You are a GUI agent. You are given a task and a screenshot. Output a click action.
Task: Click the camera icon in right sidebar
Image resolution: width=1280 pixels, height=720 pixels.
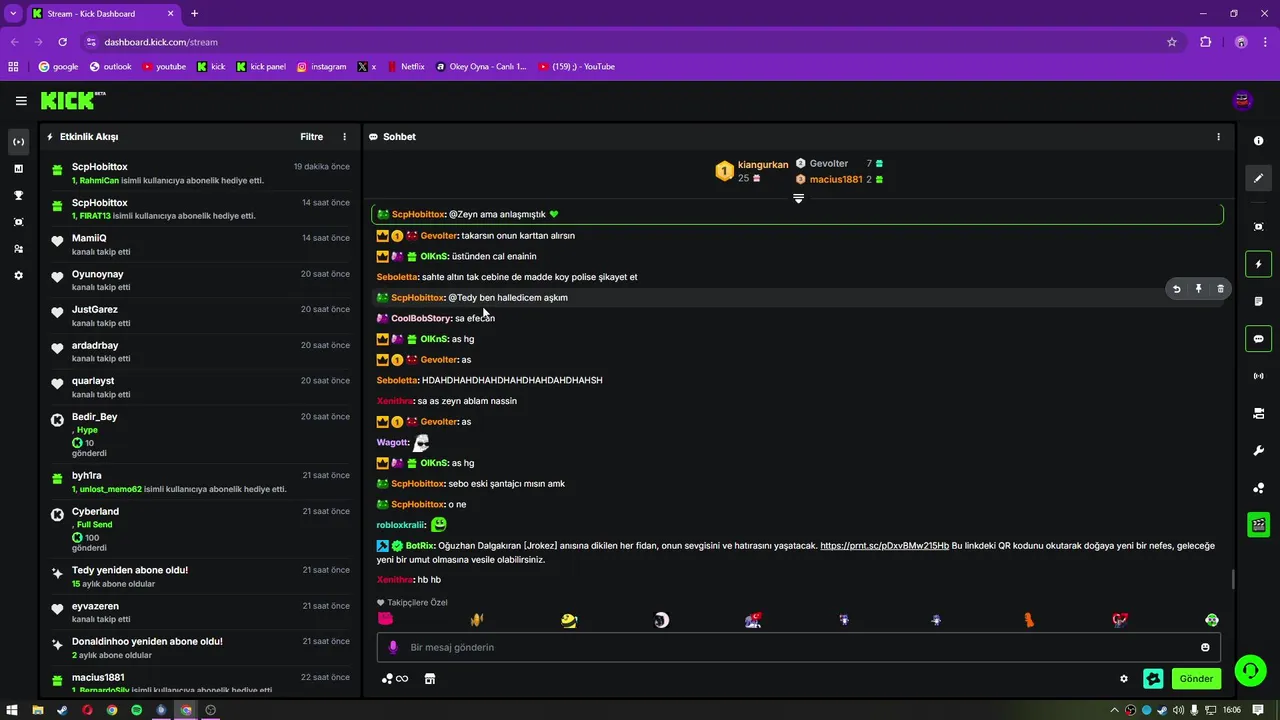pos(1259,413)
